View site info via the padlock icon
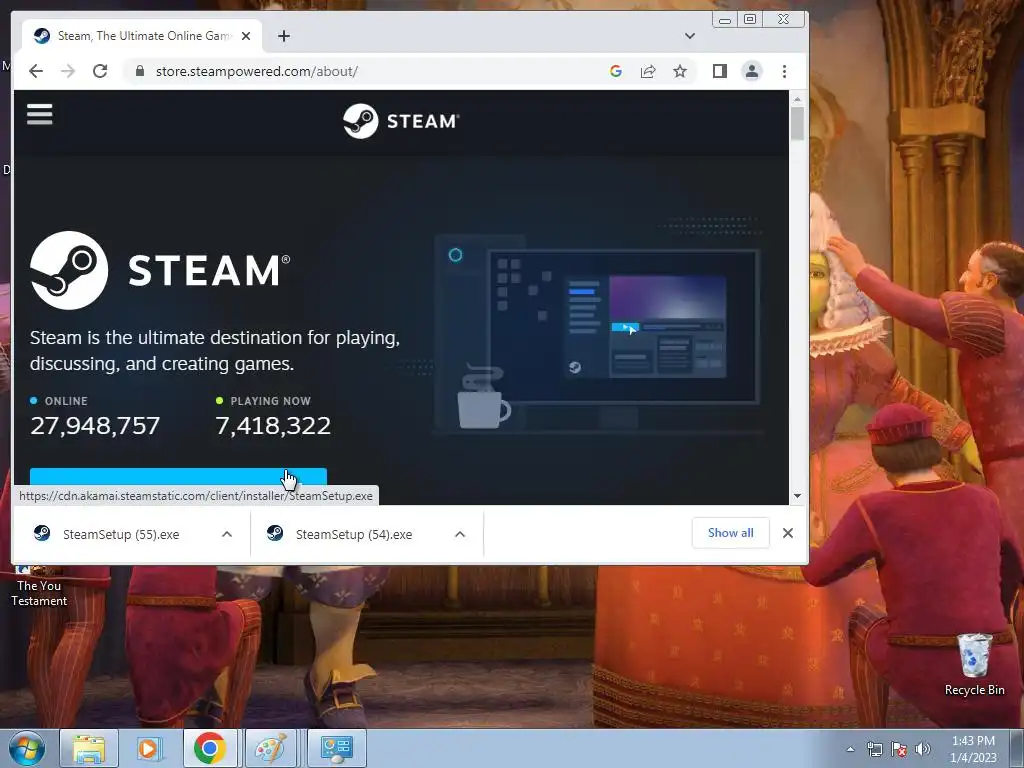The width and height of the screenshot is (1024, 768). [x=139, y=71]
